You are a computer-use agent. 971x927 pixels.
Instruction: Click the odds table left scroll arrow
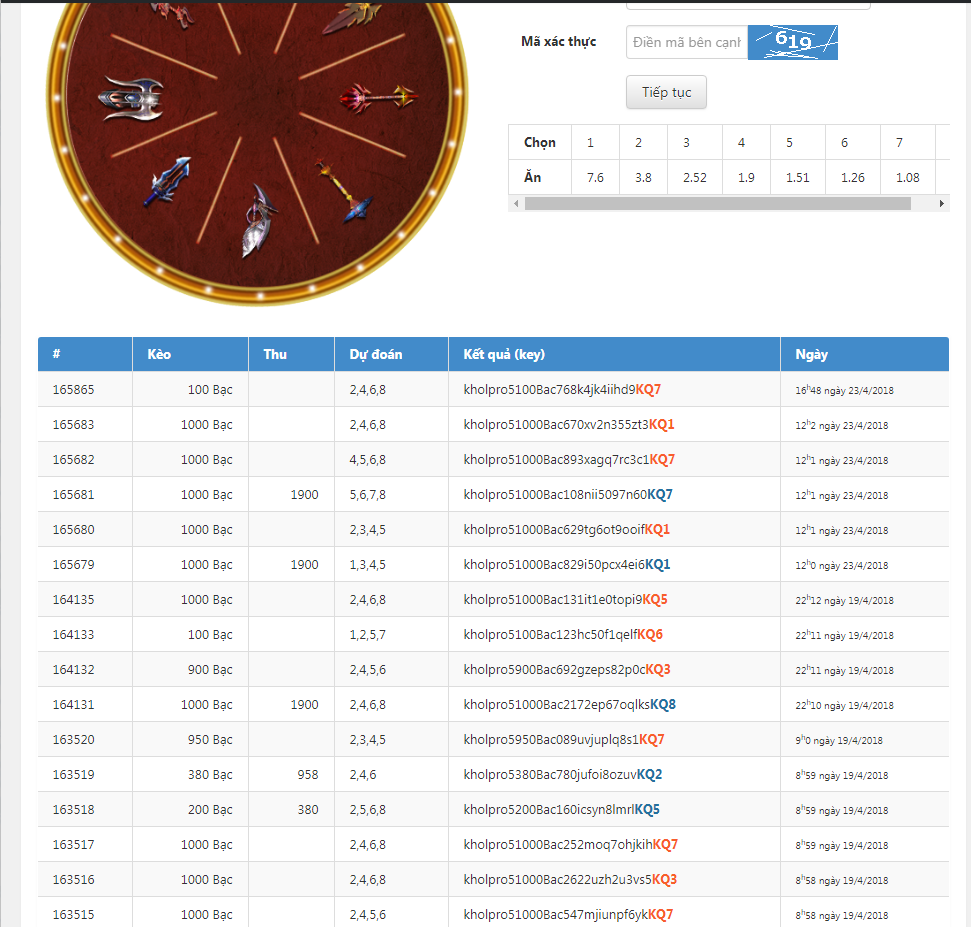[x=516, y=203]
